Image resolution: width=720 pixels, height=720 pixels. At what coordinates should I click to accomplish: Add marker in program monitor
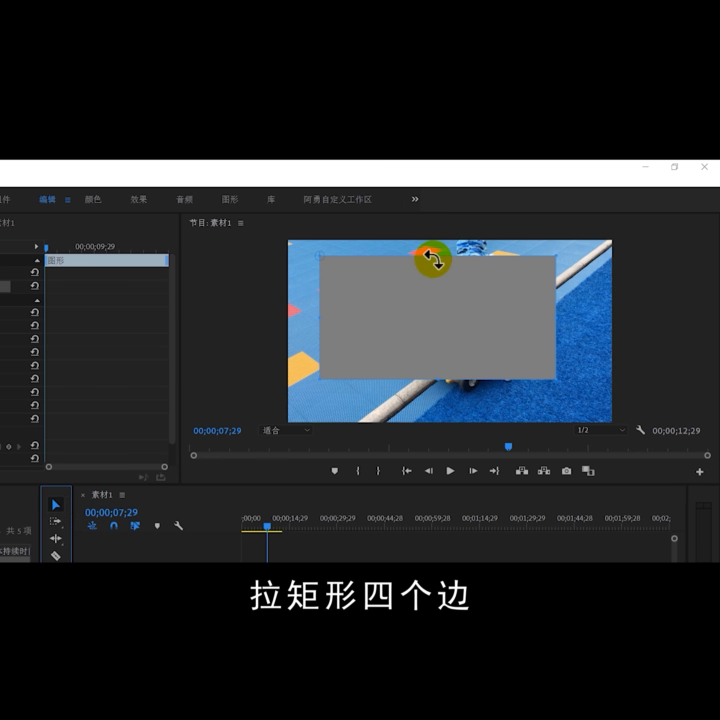[x=334, y=471]
